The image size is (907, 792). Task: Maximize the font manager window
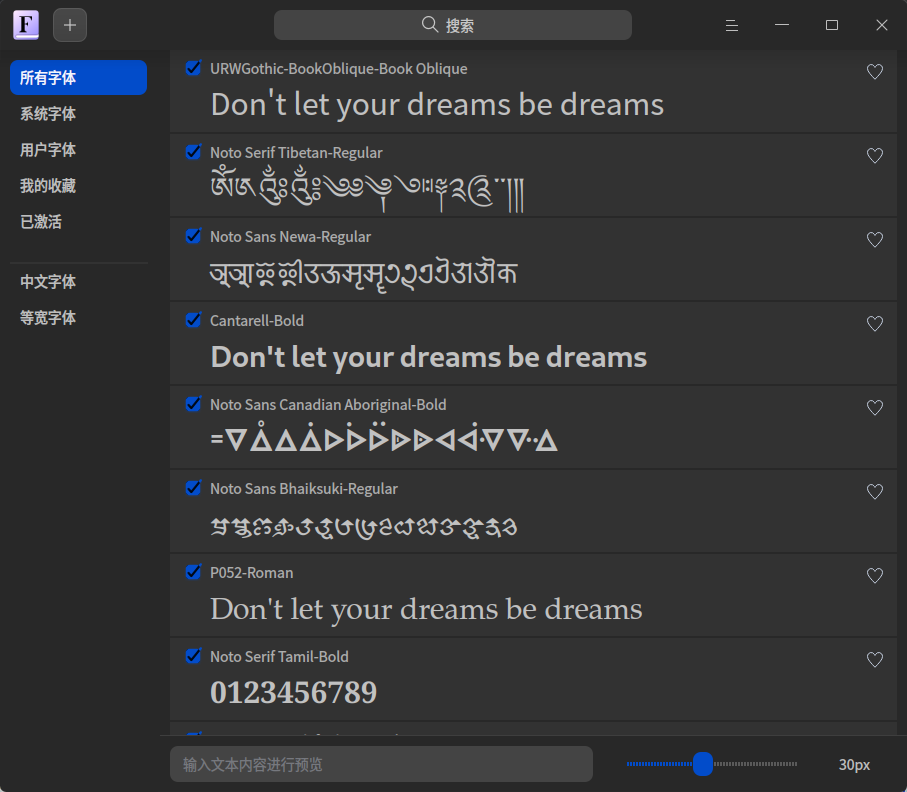832,25
